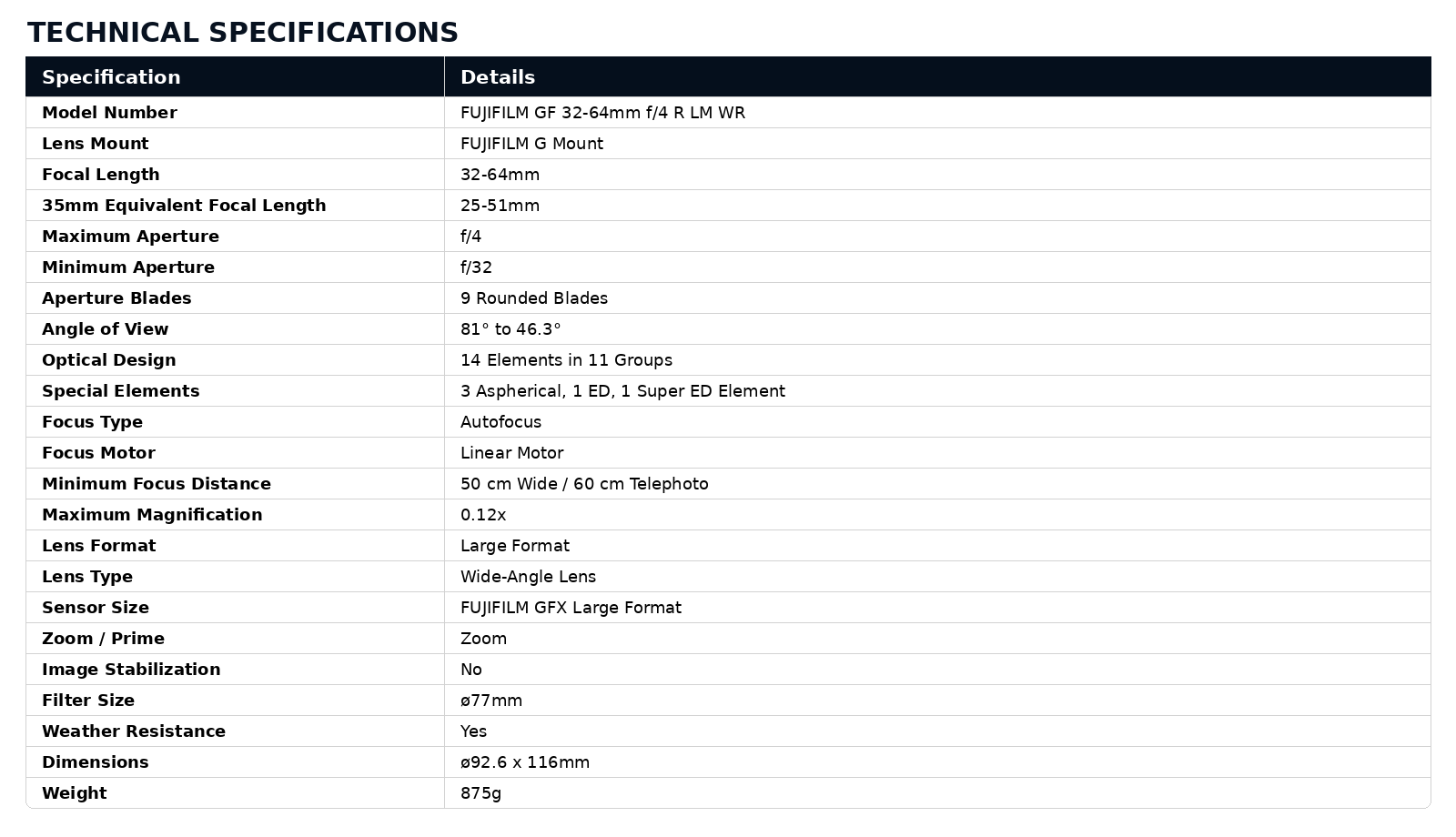Image resolution: width=1456 pixels, height=837 pixels.
Task: Select 'ø92.6 x 116mm' value
Action: [x=525, y=762]
